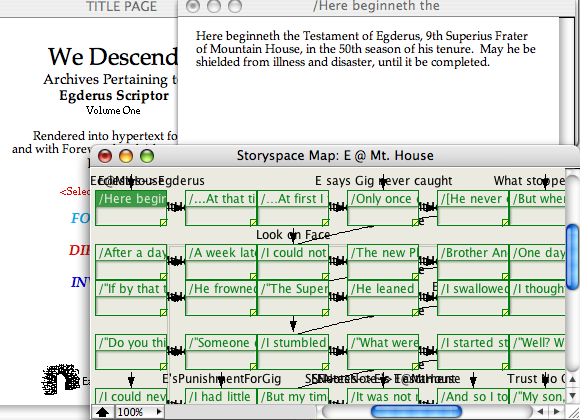Image resolution: width=580 pixels, height=420 pixels.
Task: Click the scroll-right arrow of the horizontal scrollbar
Action: (x=557, y=411)
